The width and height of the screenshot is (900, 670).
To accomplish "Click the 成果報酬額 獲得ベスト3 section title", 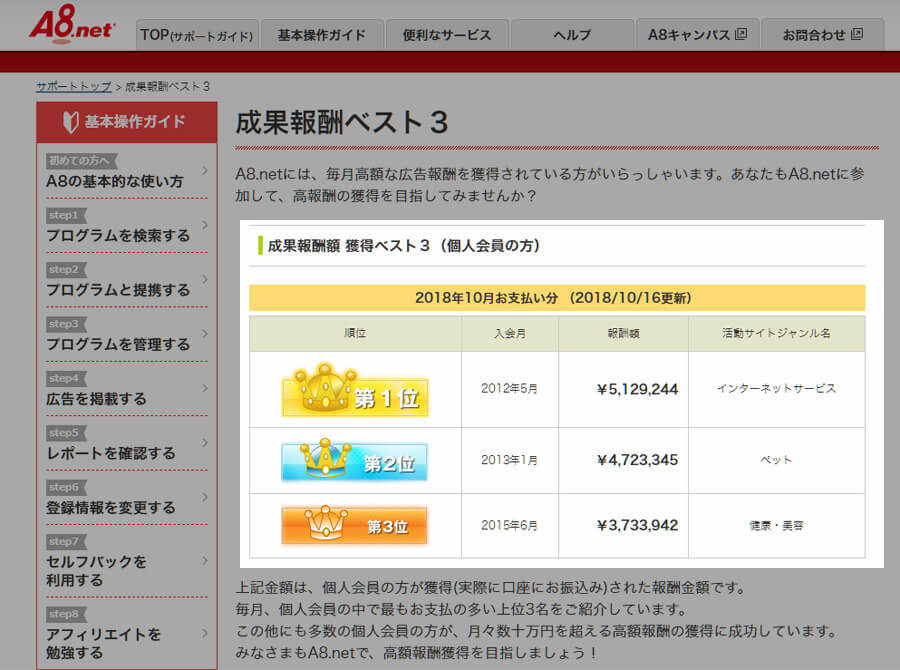I will [x=405, y=246].
